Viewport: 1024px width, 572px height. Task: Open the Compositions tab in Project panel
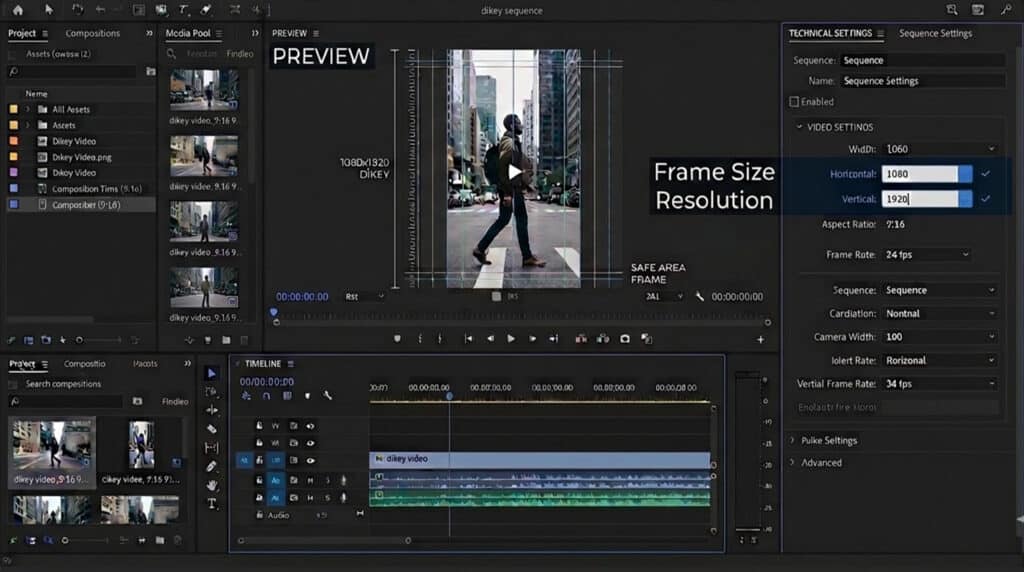92,33
